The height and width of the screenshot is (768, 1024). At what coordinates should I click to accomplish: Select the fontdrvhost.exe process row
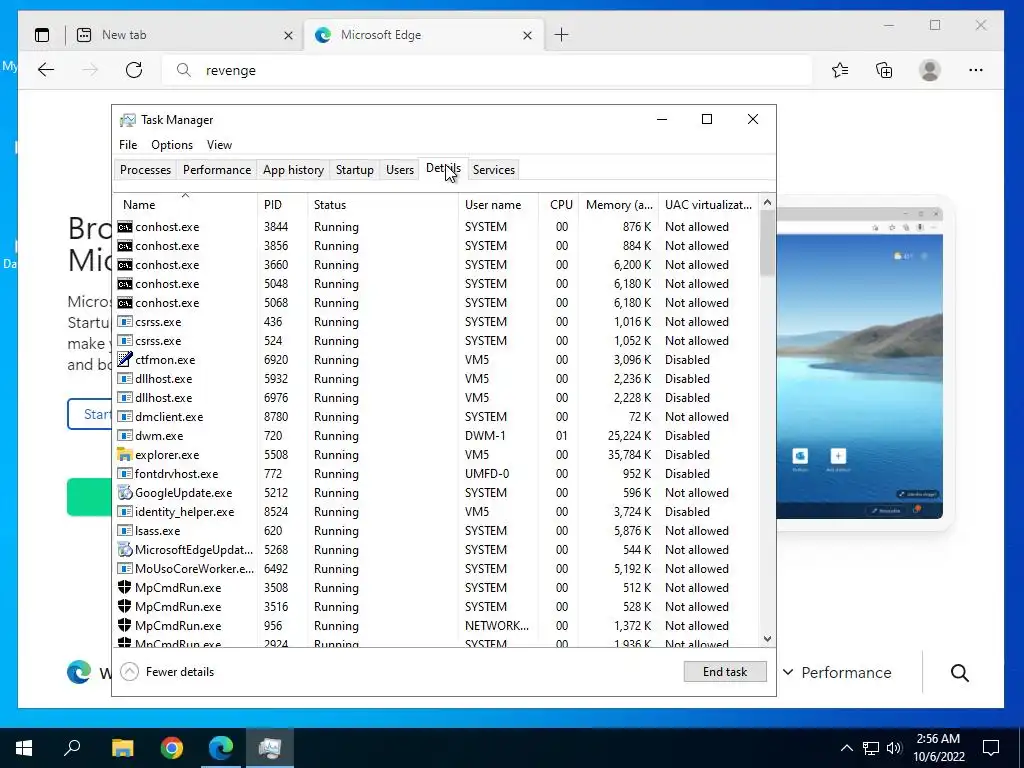[x=436, y=473]
